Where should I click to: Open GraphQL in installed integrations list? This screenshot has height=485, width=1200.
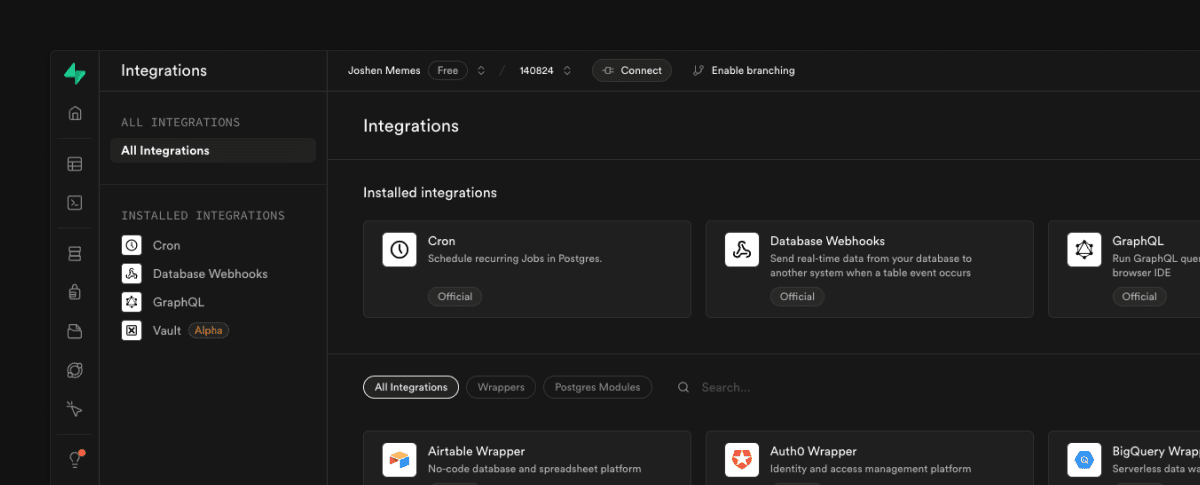tap(178, 302)
